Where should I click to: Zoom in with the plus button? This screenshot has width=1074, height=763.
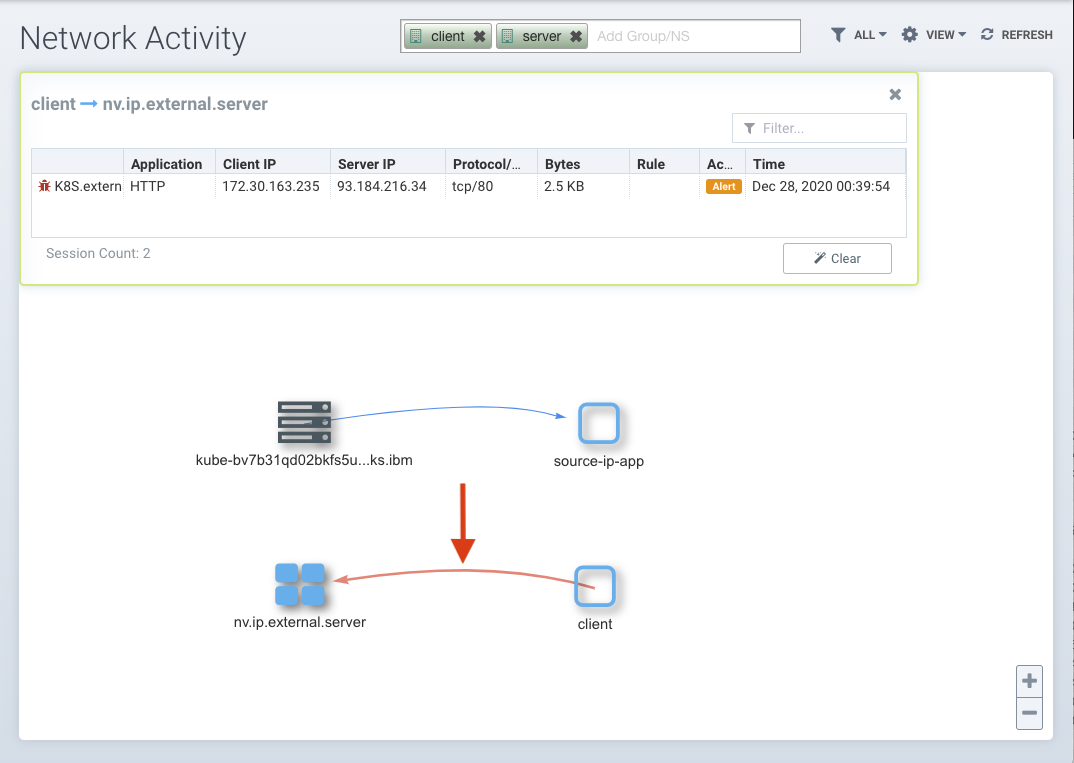click(1029, 682)
